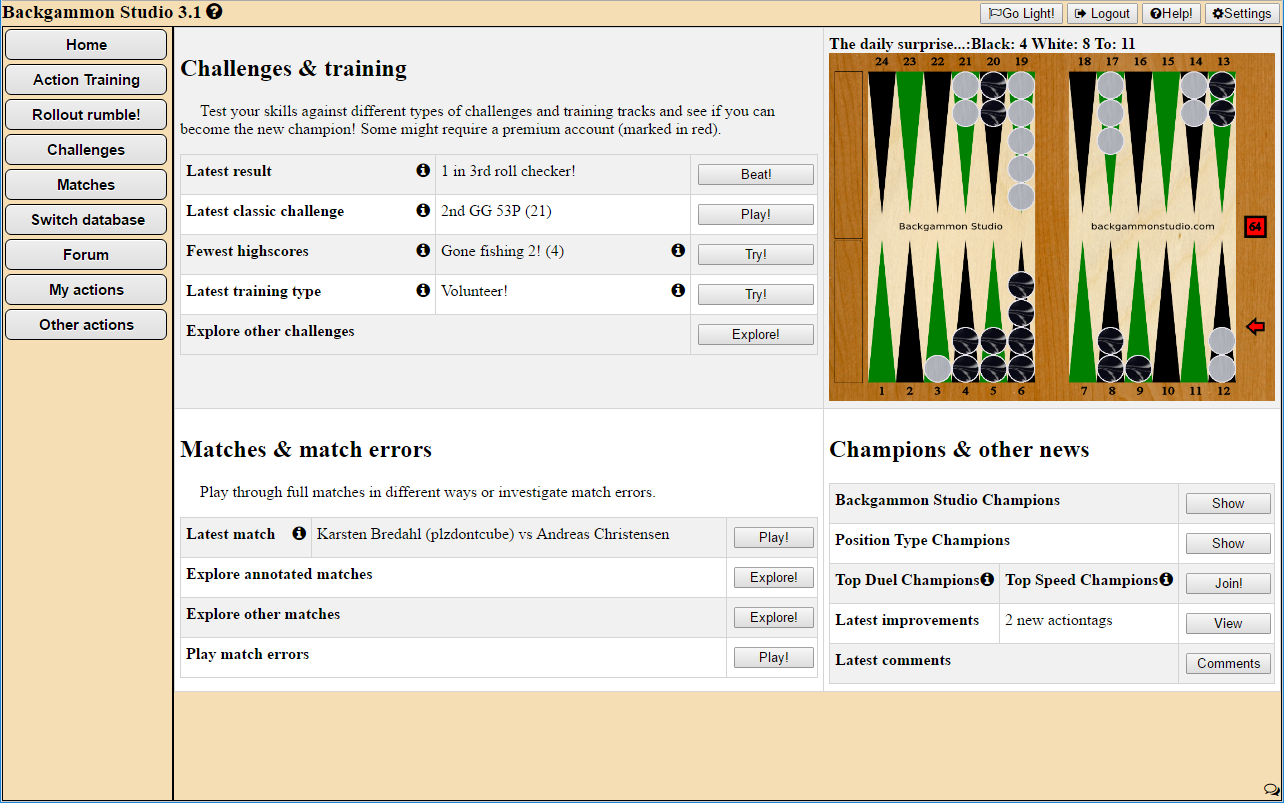Click info icon beside Latest match
Screen dimensions: 1284x803
pyautogui.click(x=298, y=534)
